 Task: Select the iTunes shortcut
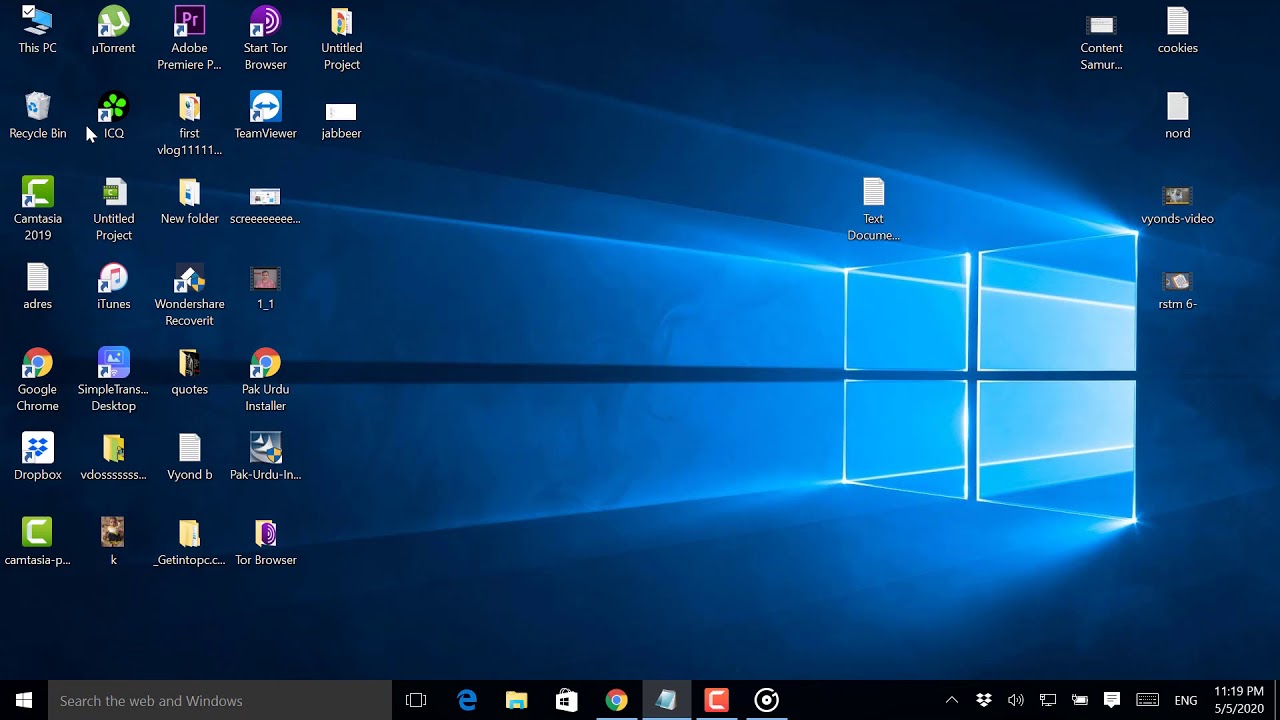[x=113, y=286]
